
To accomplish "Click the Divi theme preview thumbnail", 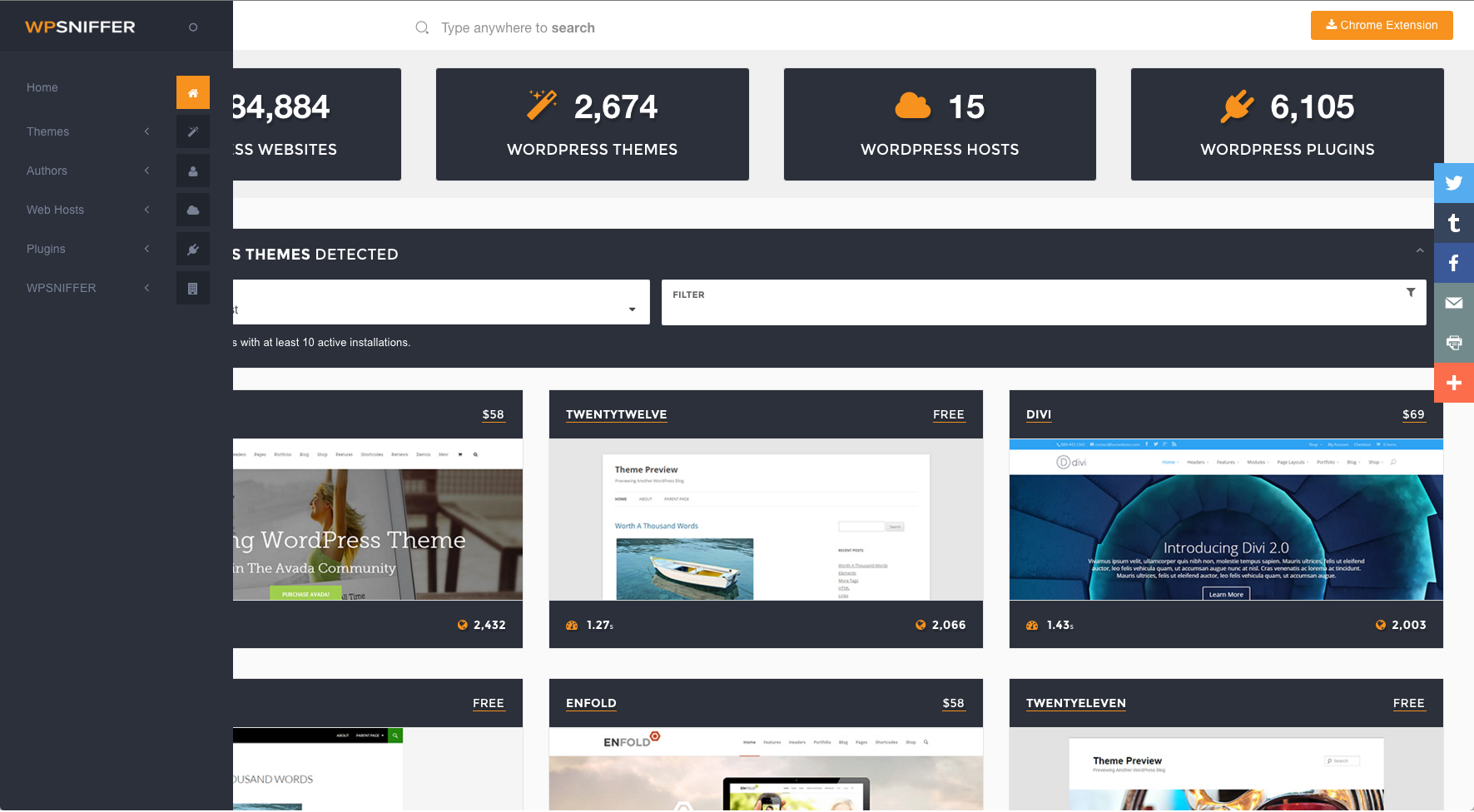I will (1226, 519).
